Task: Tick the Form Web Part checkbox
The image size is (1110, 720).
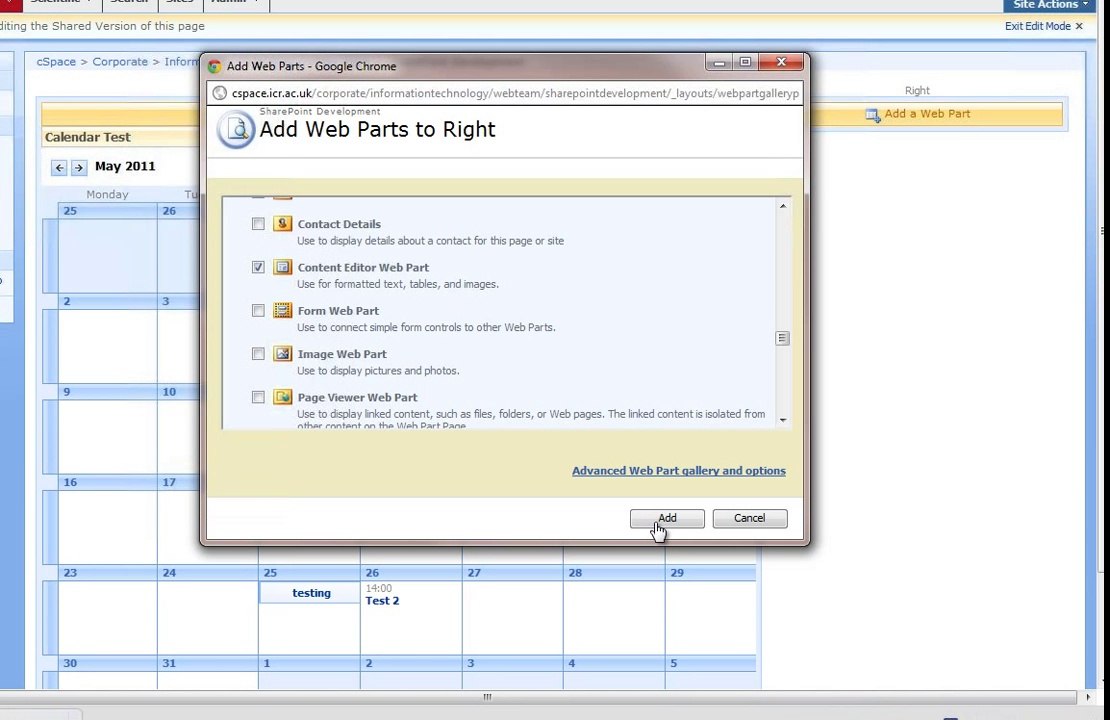Action: tap(258, 310)
